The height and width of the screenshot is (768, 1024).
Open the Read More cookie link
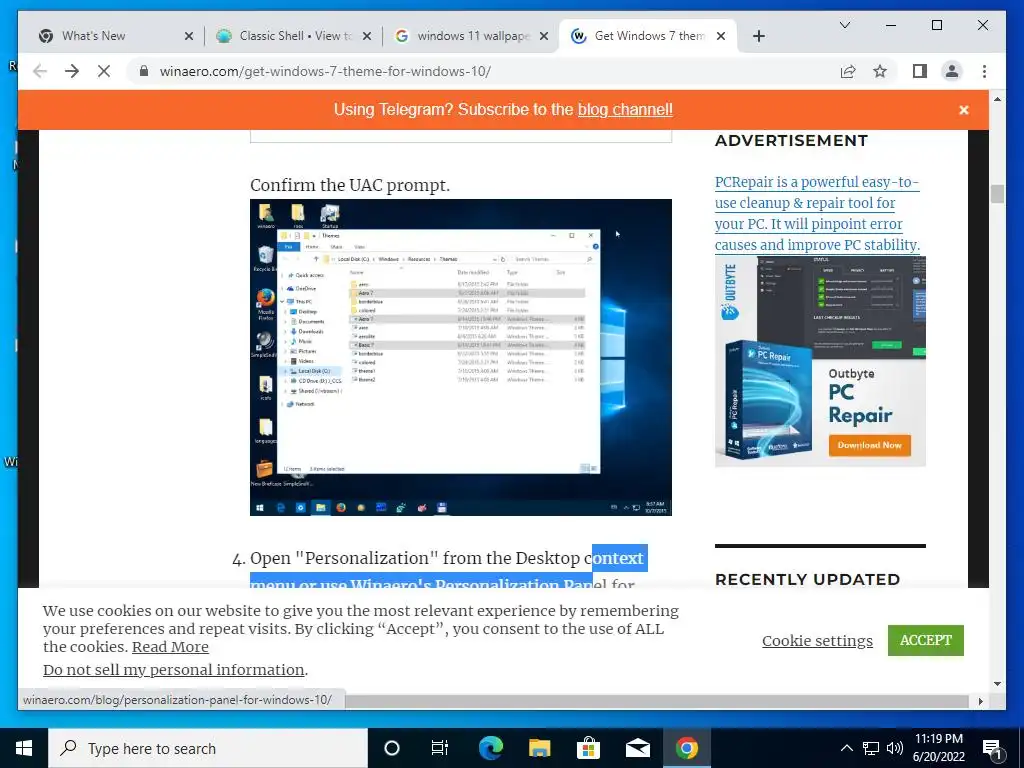170,647
